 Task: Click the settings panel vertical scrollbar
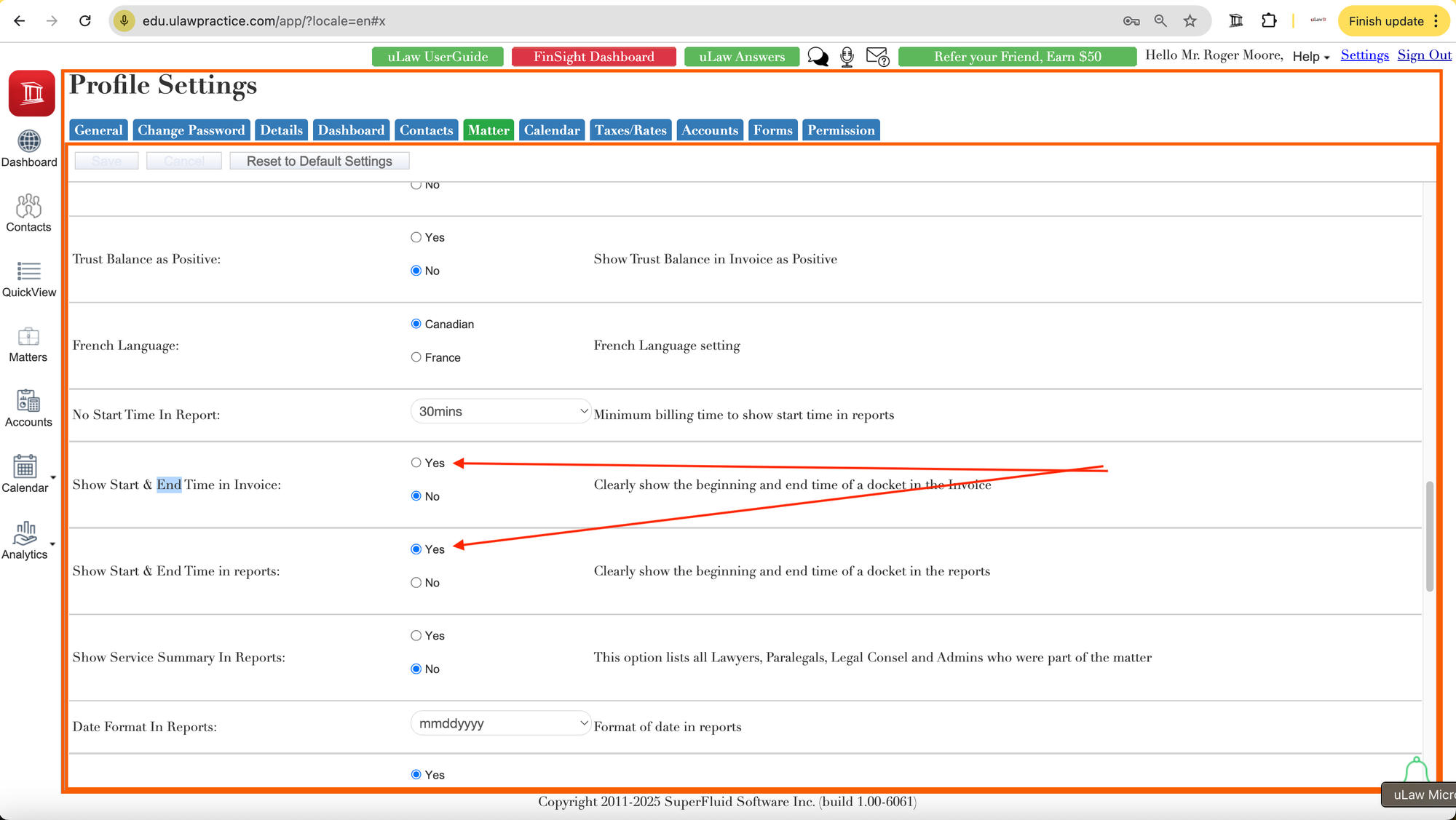[1429, 536]
